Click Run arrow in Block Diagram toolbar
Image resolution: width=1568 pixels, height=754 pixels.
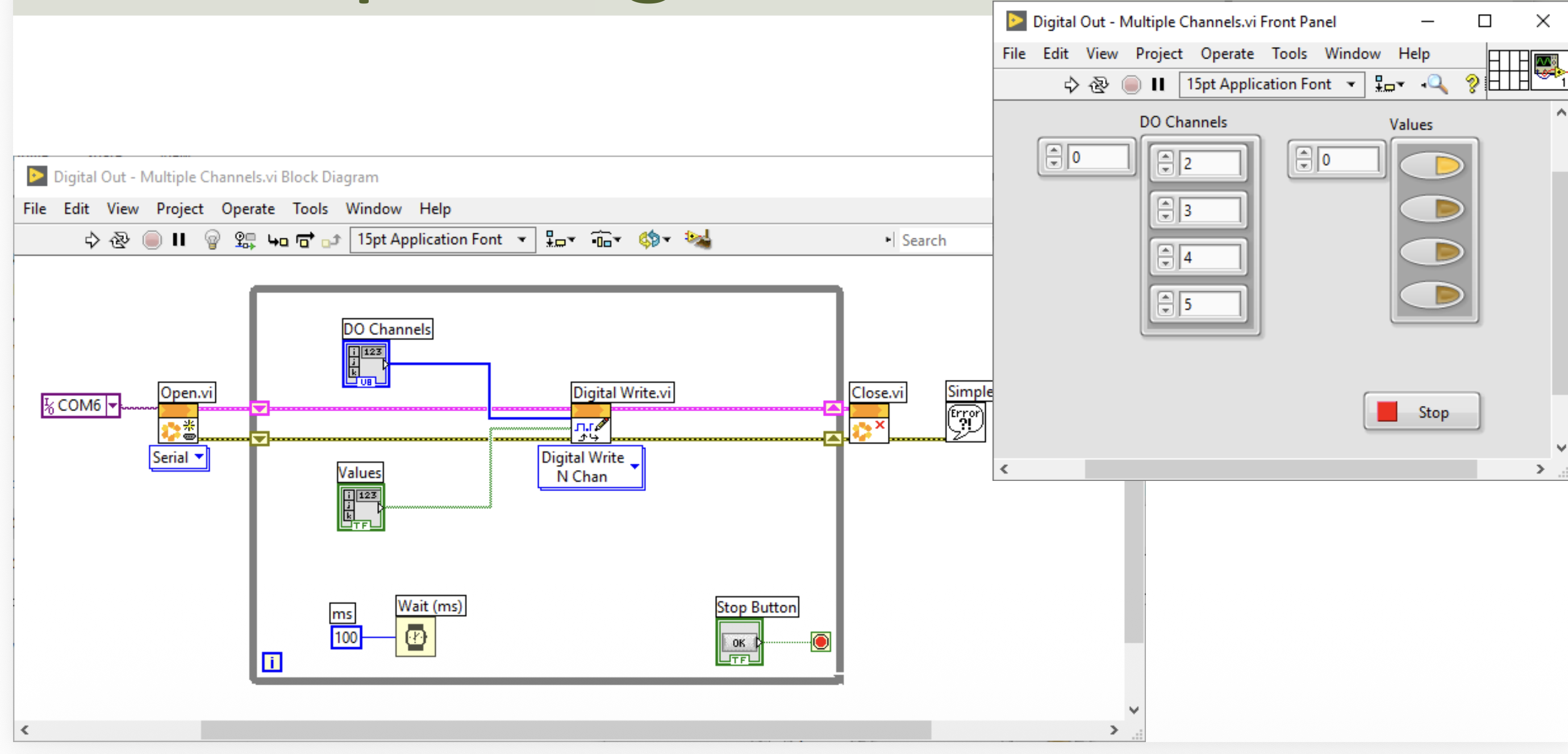tap(92, 240)
